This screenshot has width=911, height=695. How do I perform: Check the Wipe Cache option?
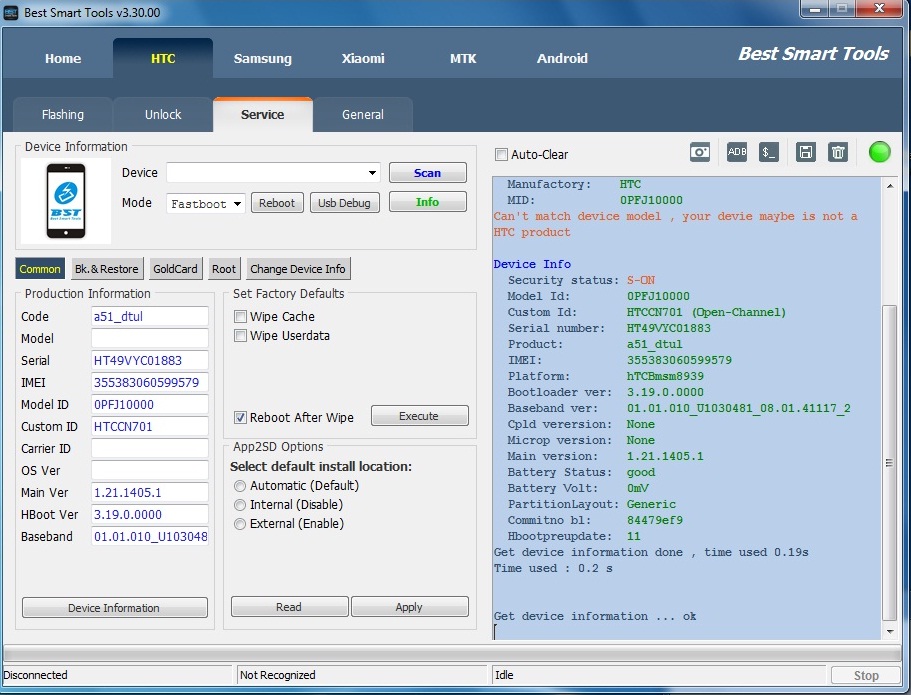point(240,317)
